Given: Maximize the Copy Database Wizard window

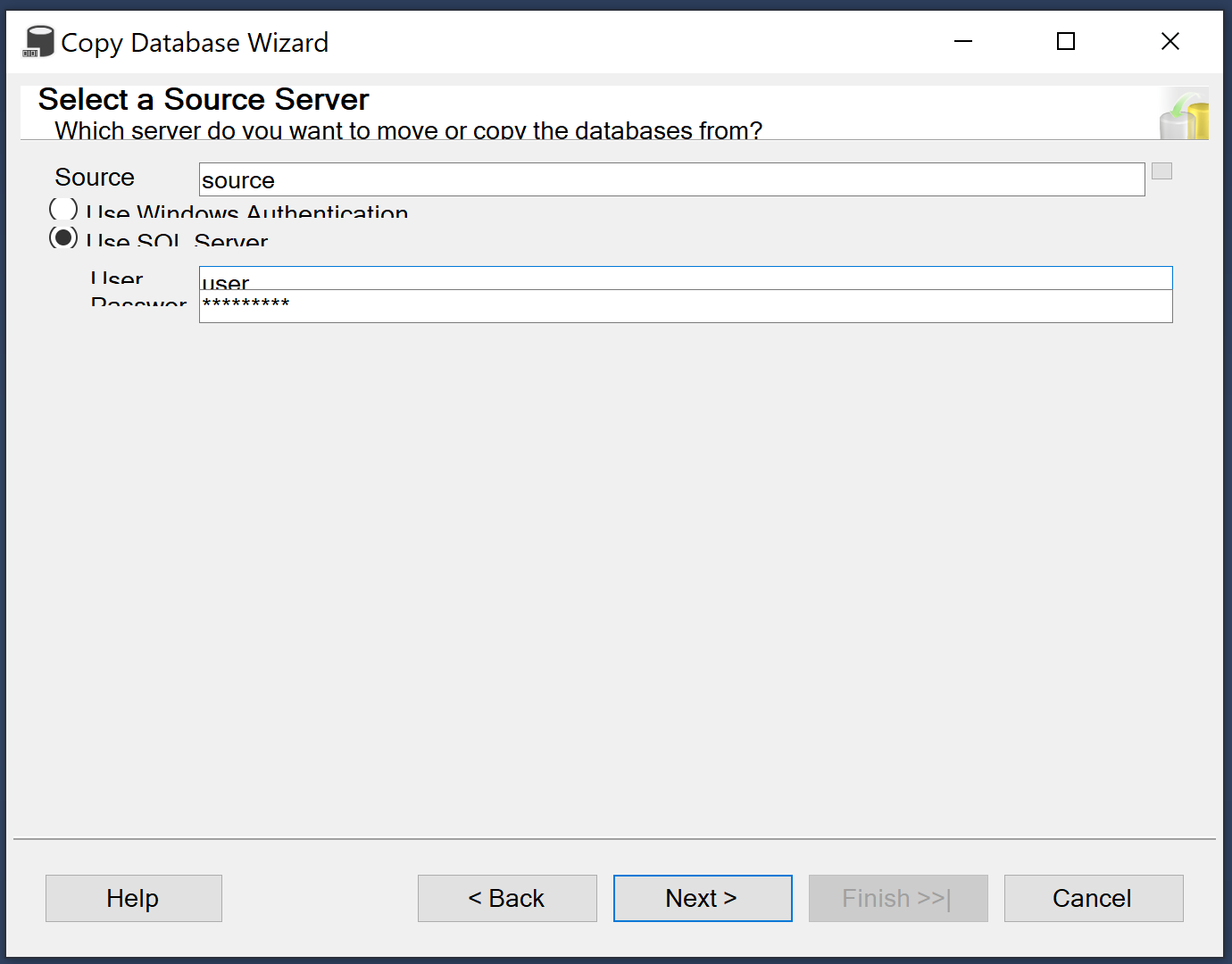Looking at the screenshot, I should pyautogui.click(x=1065, y=41).
